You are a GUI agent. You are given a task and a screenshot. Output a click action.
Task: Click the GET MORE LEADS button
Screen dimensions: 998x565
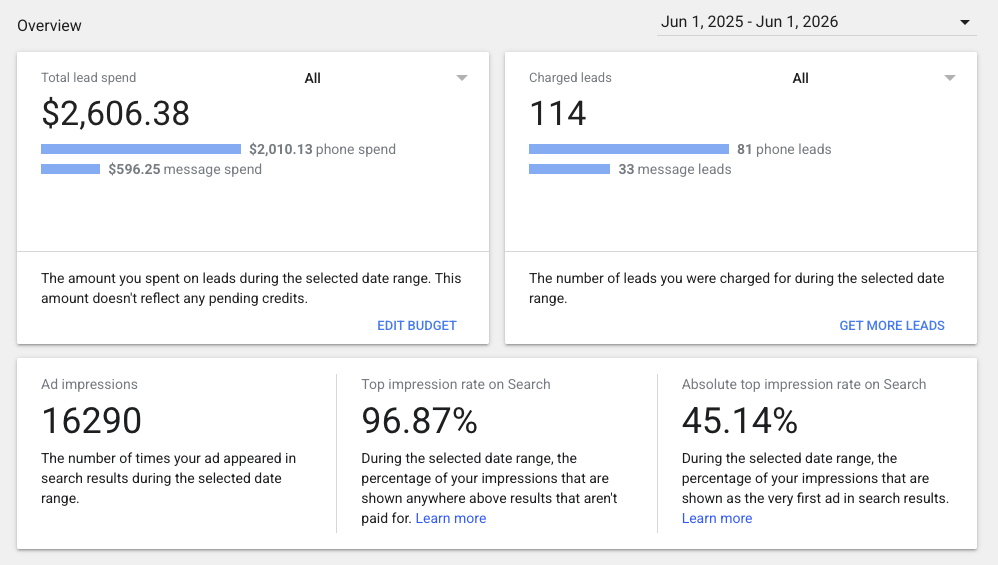pos(892,325)
